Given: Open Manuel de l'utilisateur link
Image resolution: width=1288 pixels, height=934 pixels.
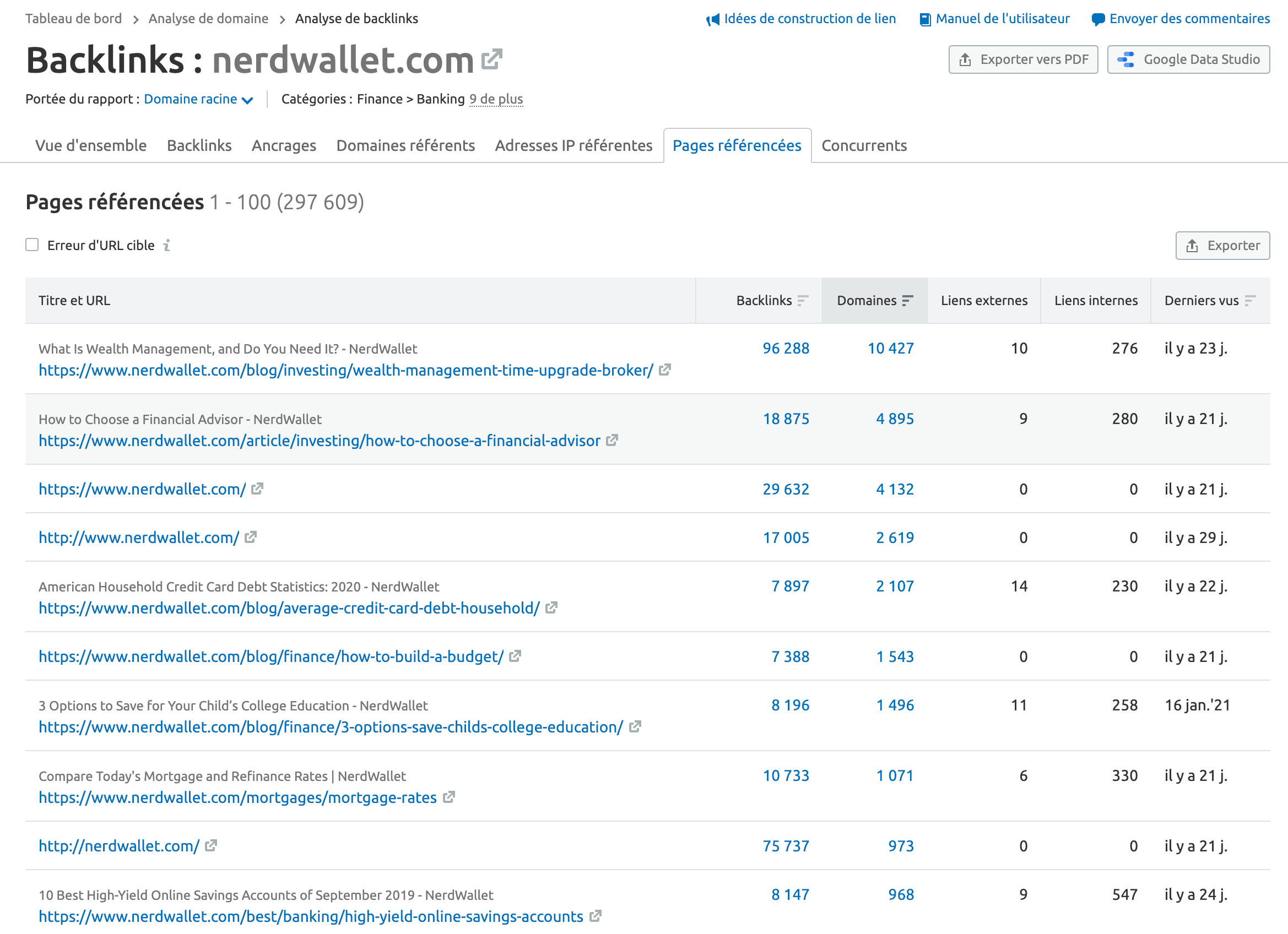Looking at the screenshot, I should pyautogui.click(x=1003, y=19).
